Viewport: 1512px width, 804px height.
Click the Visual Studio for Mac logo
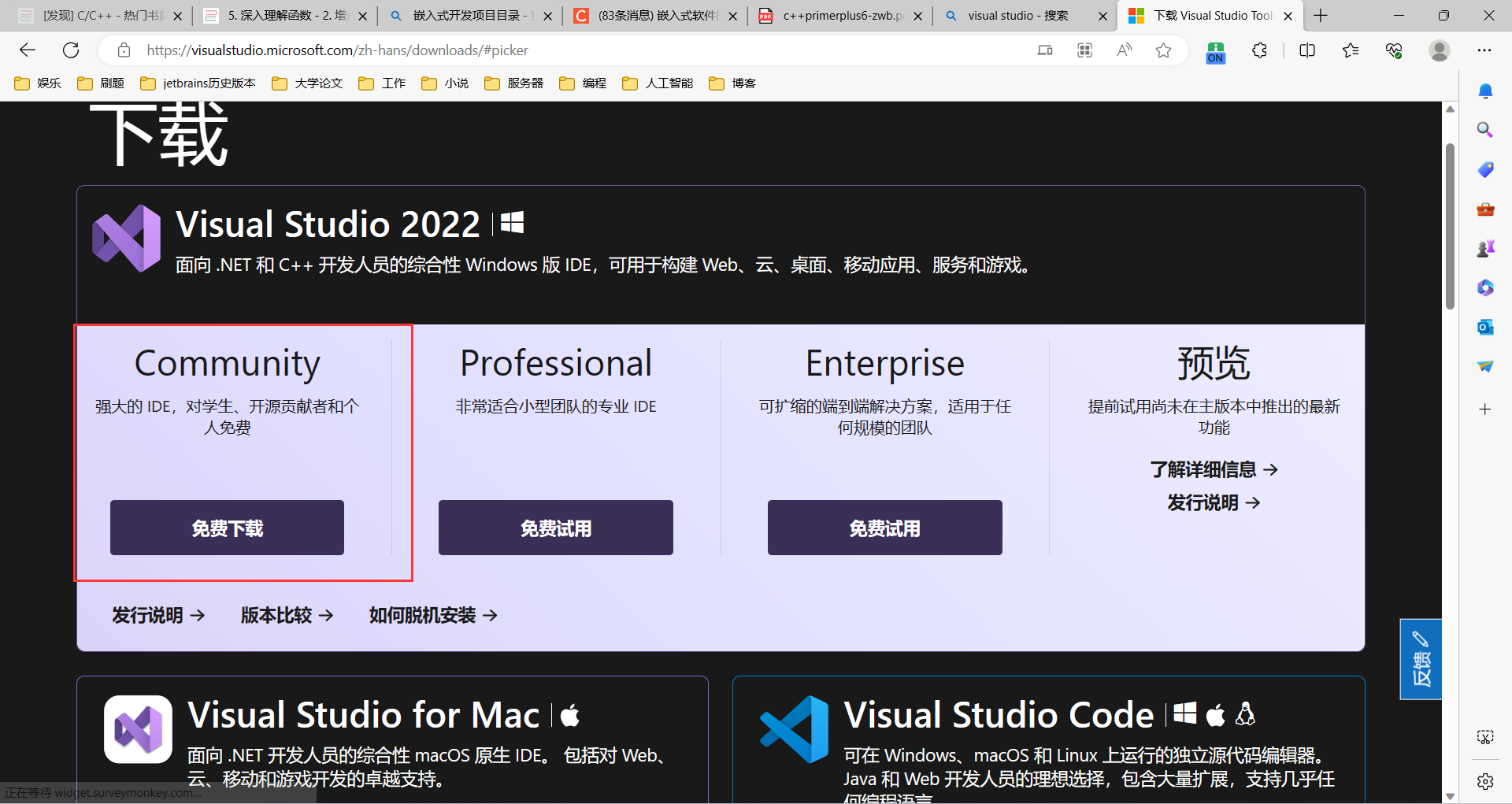coord(138,729)
